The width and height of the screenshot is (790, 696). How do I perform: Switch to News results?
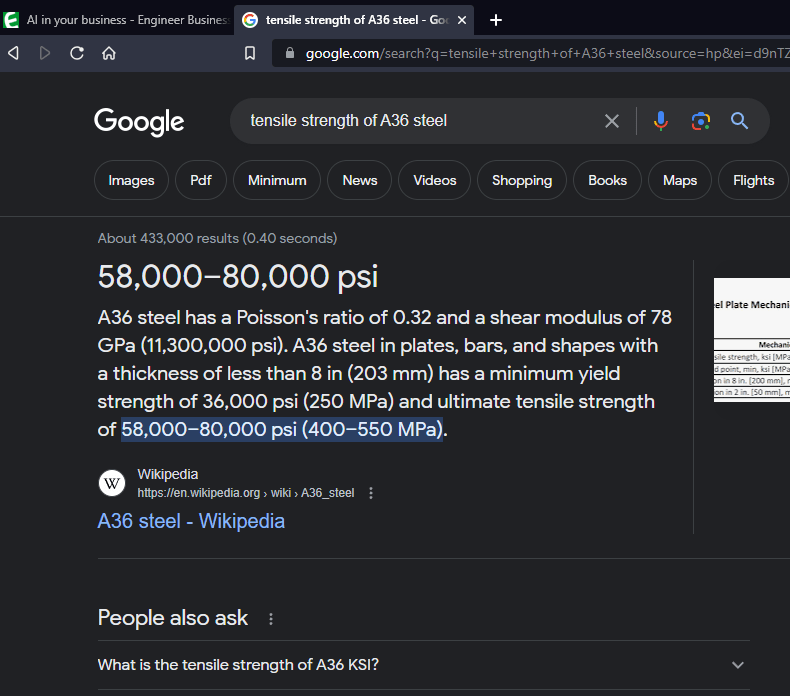point(359,180)
